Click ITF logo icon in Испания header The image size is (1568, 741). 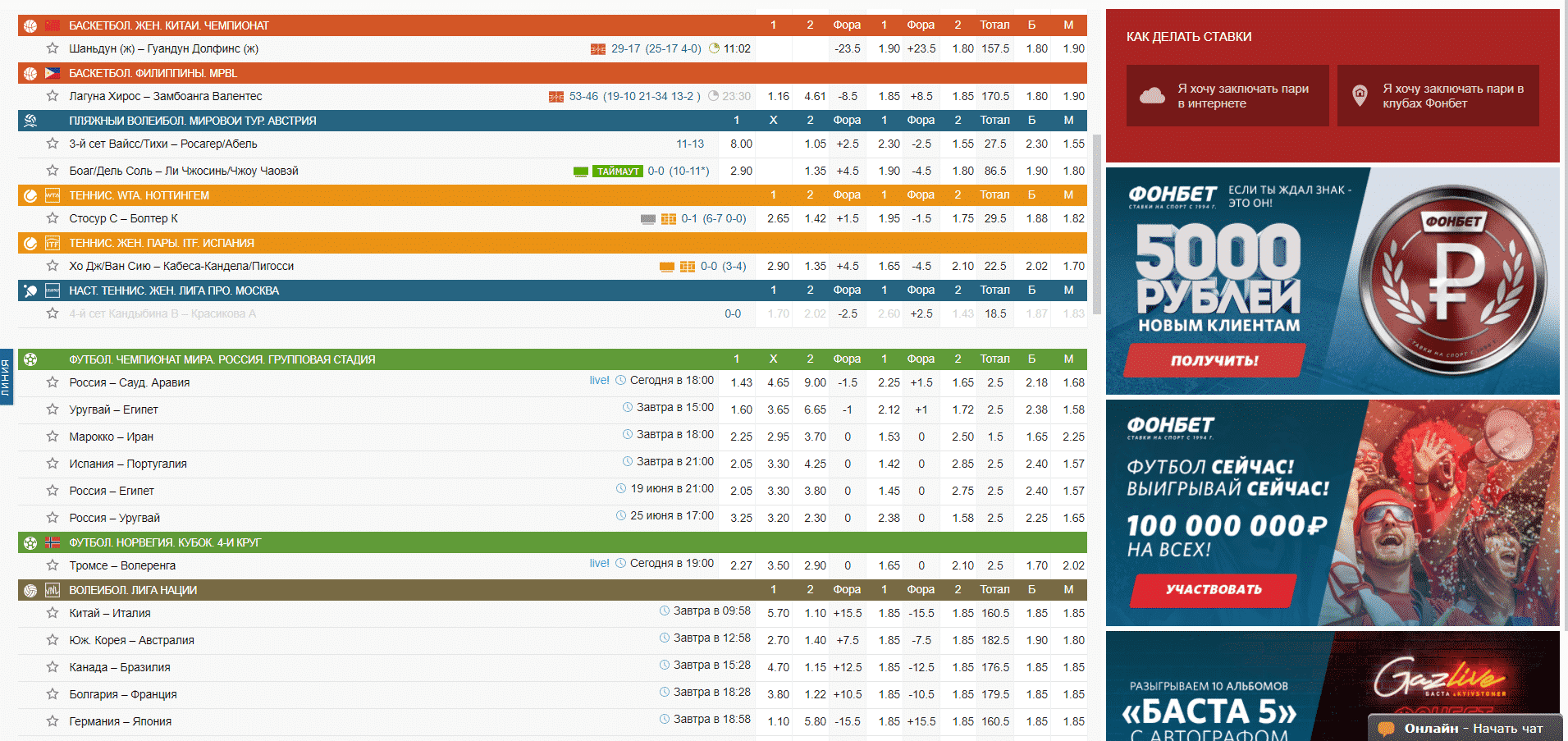[53, 243]
